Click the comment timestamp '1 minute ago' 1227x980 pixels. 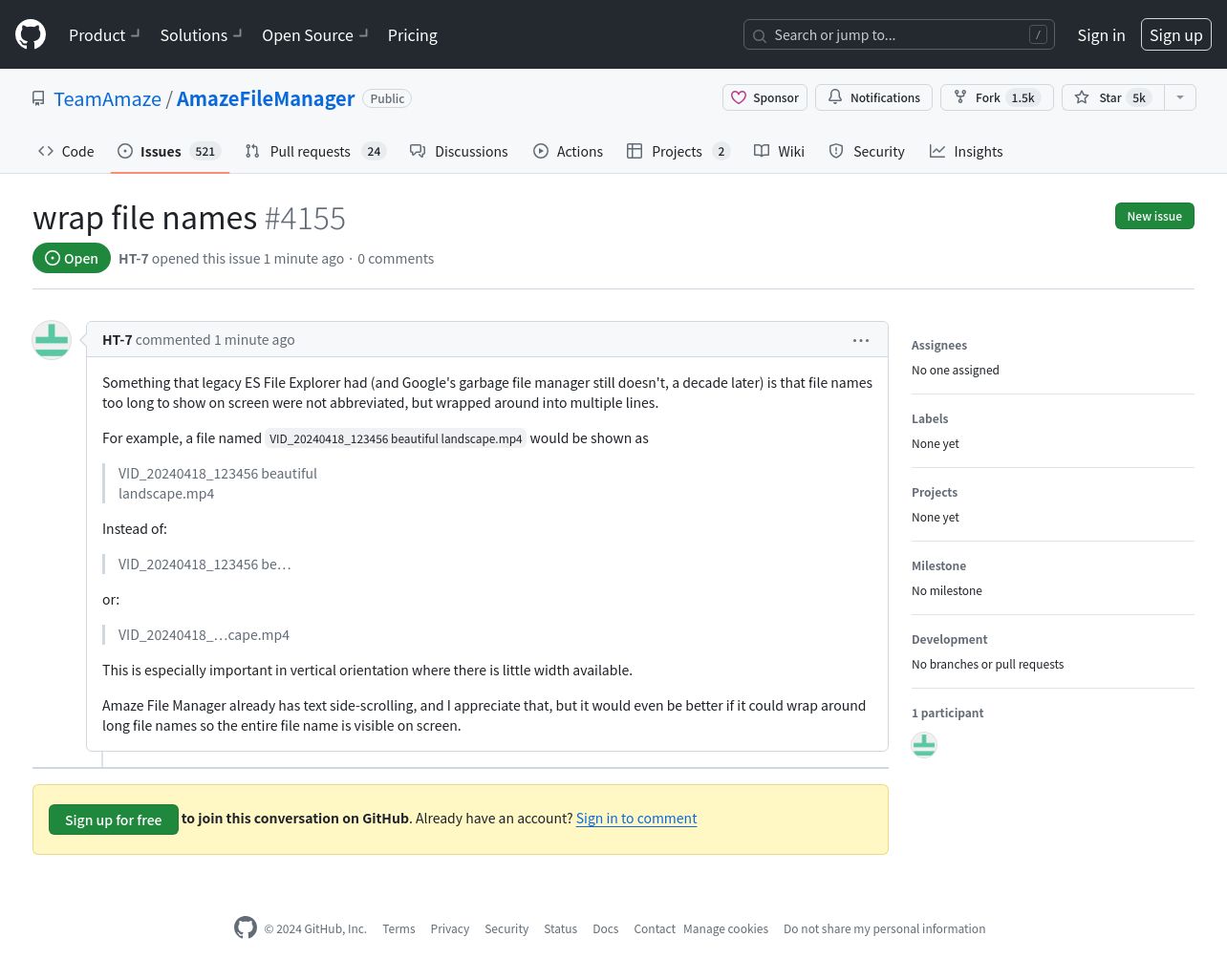[x=254, y=340]
